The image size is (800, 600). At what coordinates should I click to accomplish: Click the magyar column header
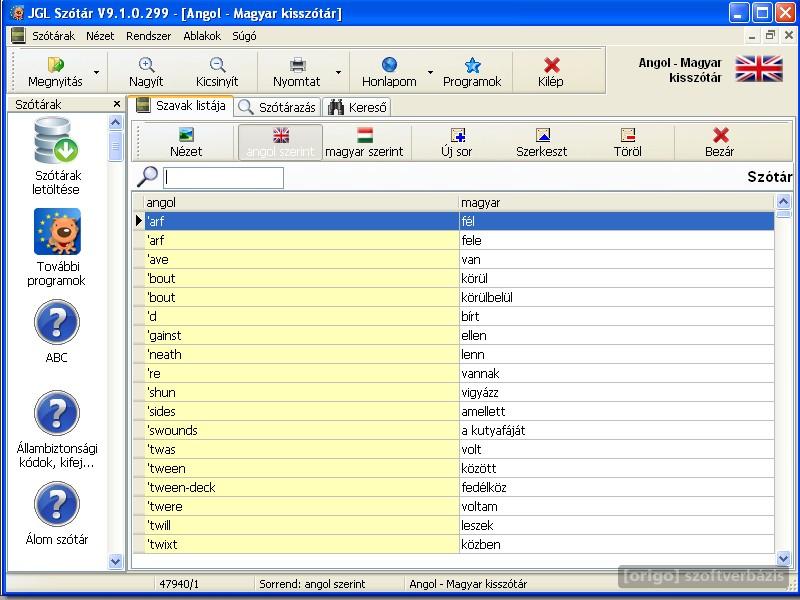coord(616,203)
